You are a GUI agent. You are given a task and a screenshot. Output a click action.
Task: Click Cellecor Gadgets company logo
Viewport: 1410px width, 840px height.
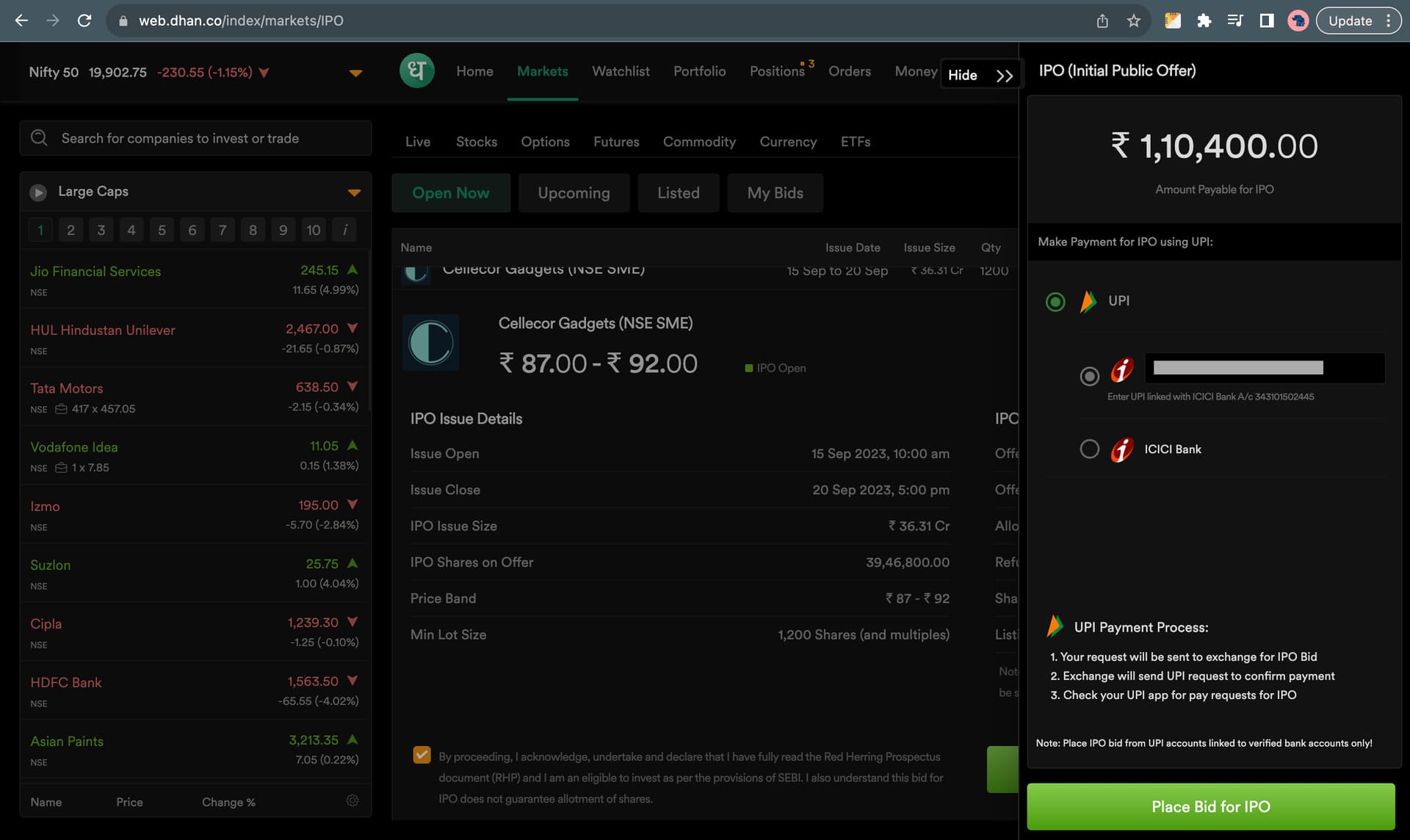pyautogui.click(x=431, y=343)
